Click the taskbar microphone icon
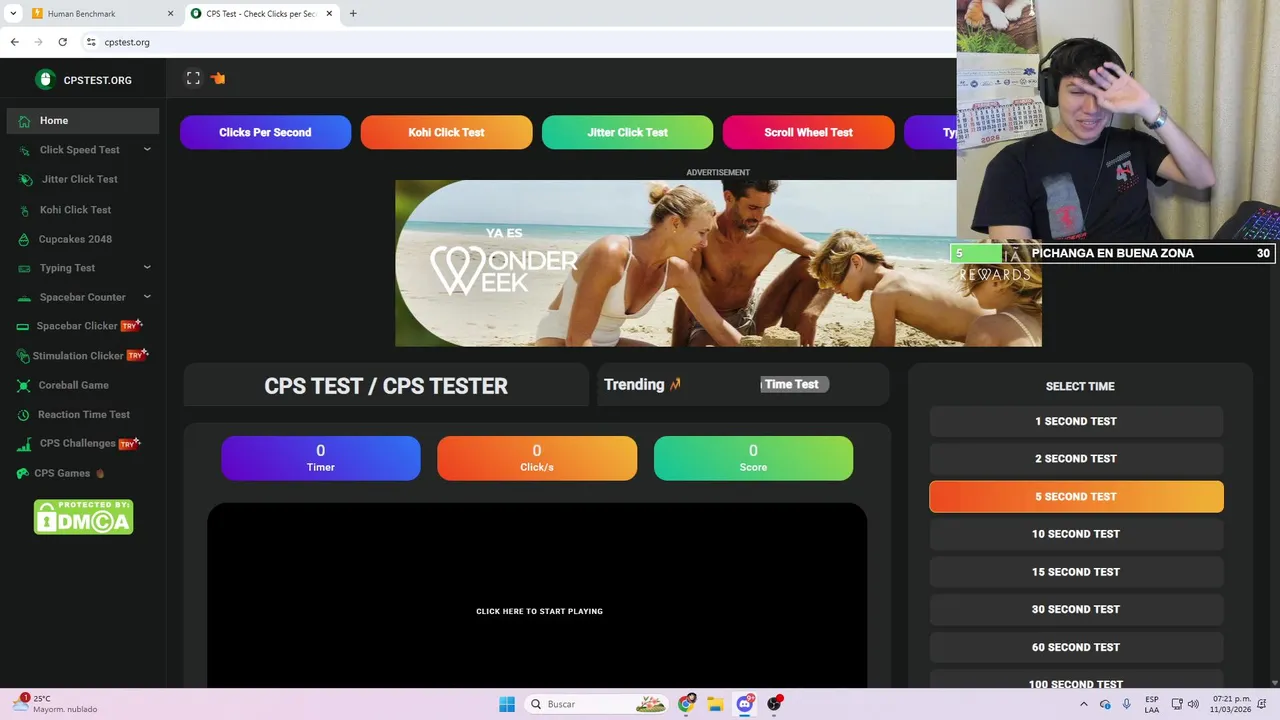Image resolution: width=1280 pixels, height=720 pixels. 1127,704
